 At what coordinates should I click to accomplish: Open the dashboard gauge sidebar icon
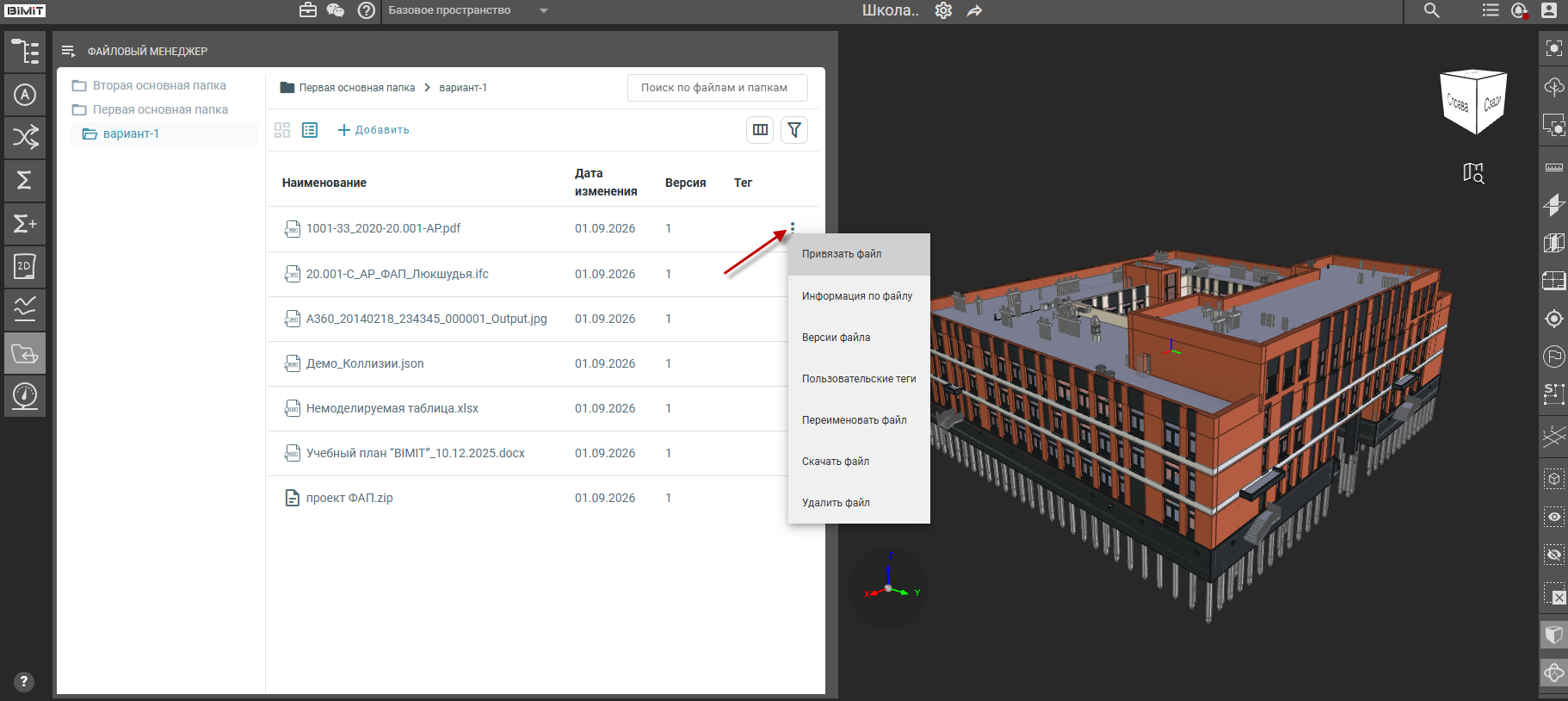(25, 396)
